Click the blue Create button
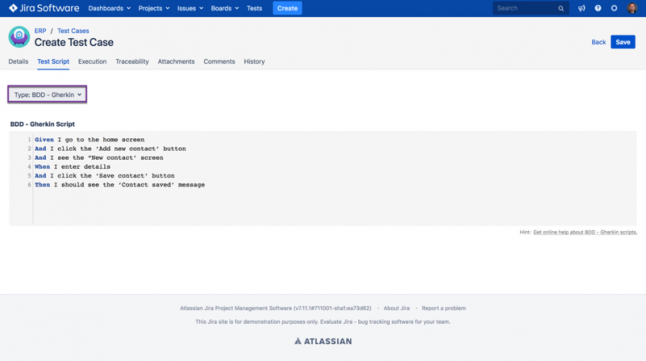The height and width of the screenshot is (361, 646). click(287, 8)
